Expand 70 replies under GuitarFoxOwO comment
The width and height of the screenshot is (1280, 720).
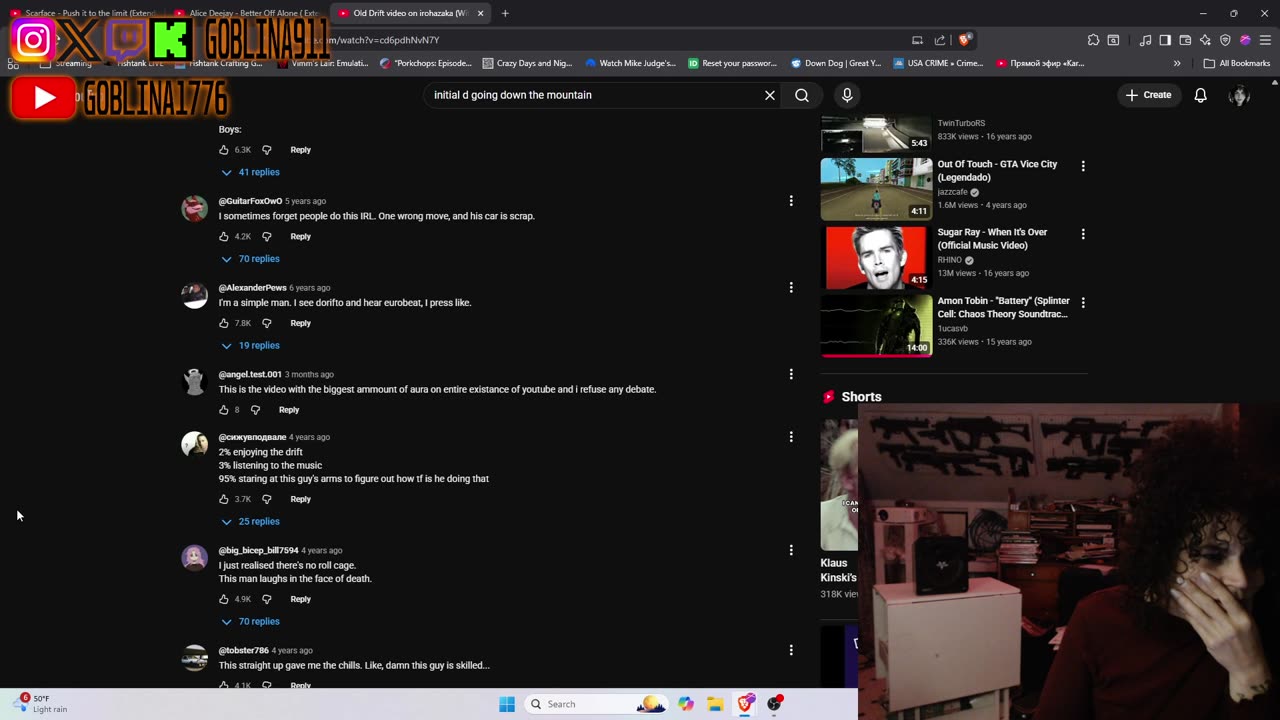click(x=250, y=259)
